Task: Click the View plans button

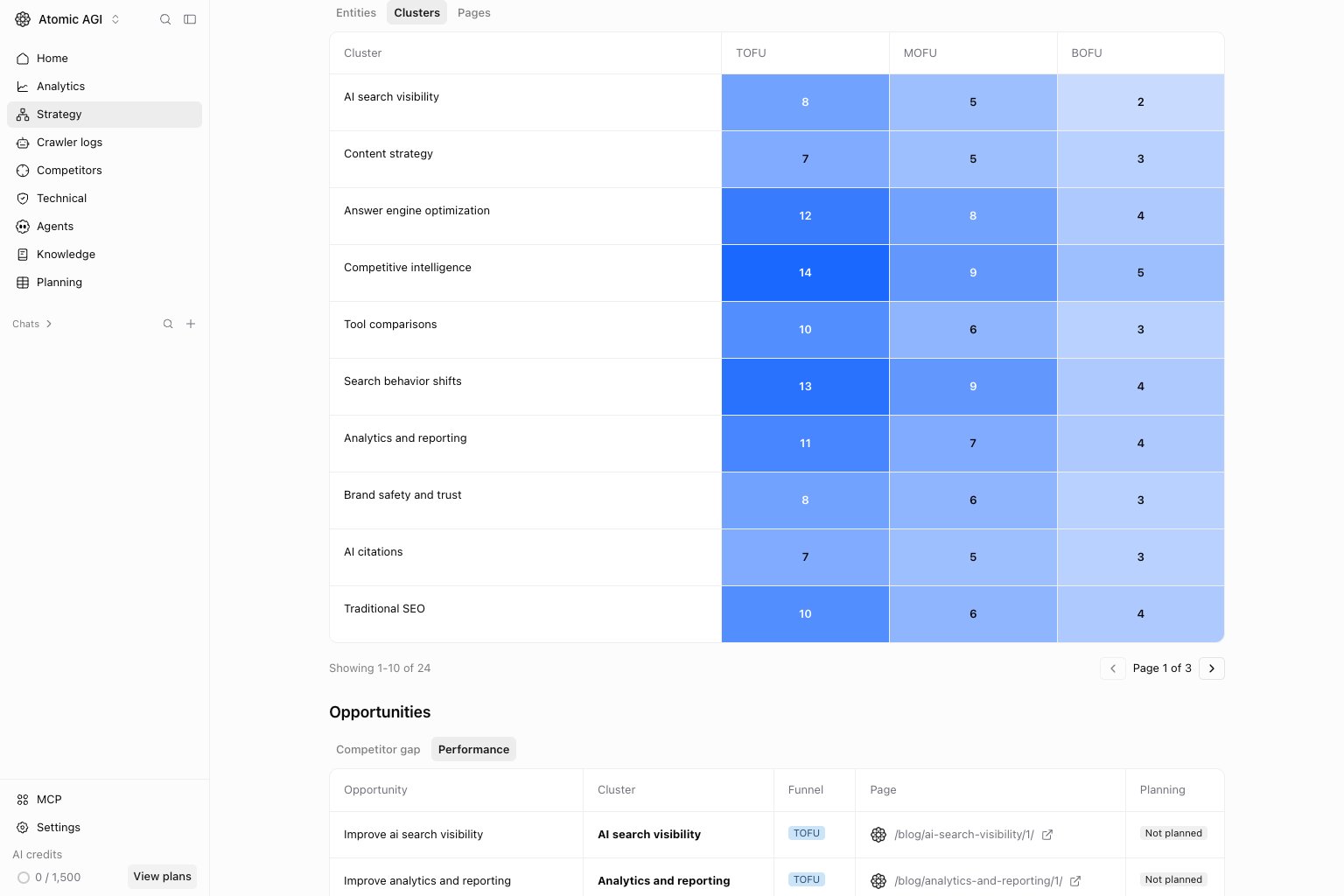Action: point(162,877)
